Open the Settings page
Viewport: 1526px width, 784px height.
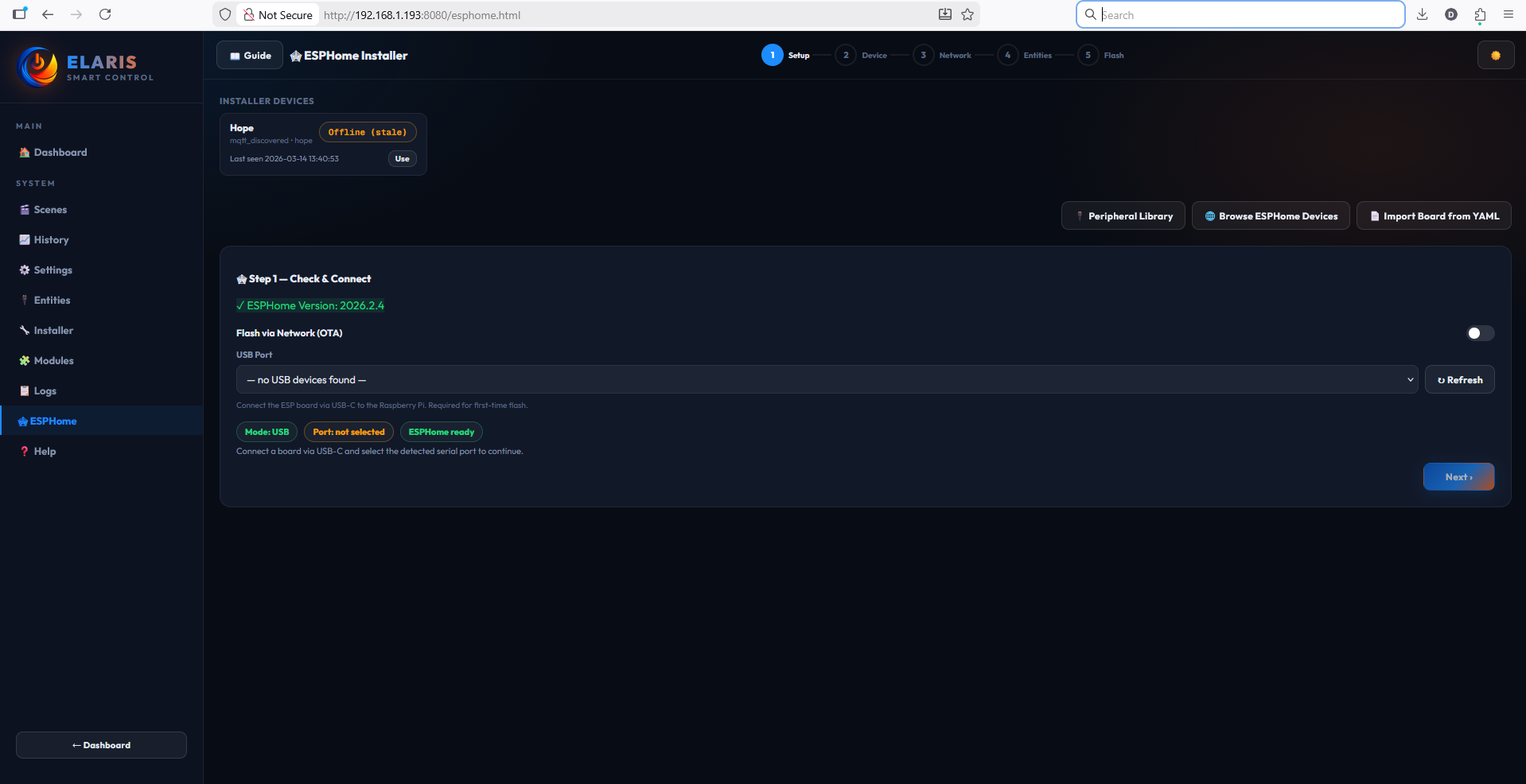point(53,270)
